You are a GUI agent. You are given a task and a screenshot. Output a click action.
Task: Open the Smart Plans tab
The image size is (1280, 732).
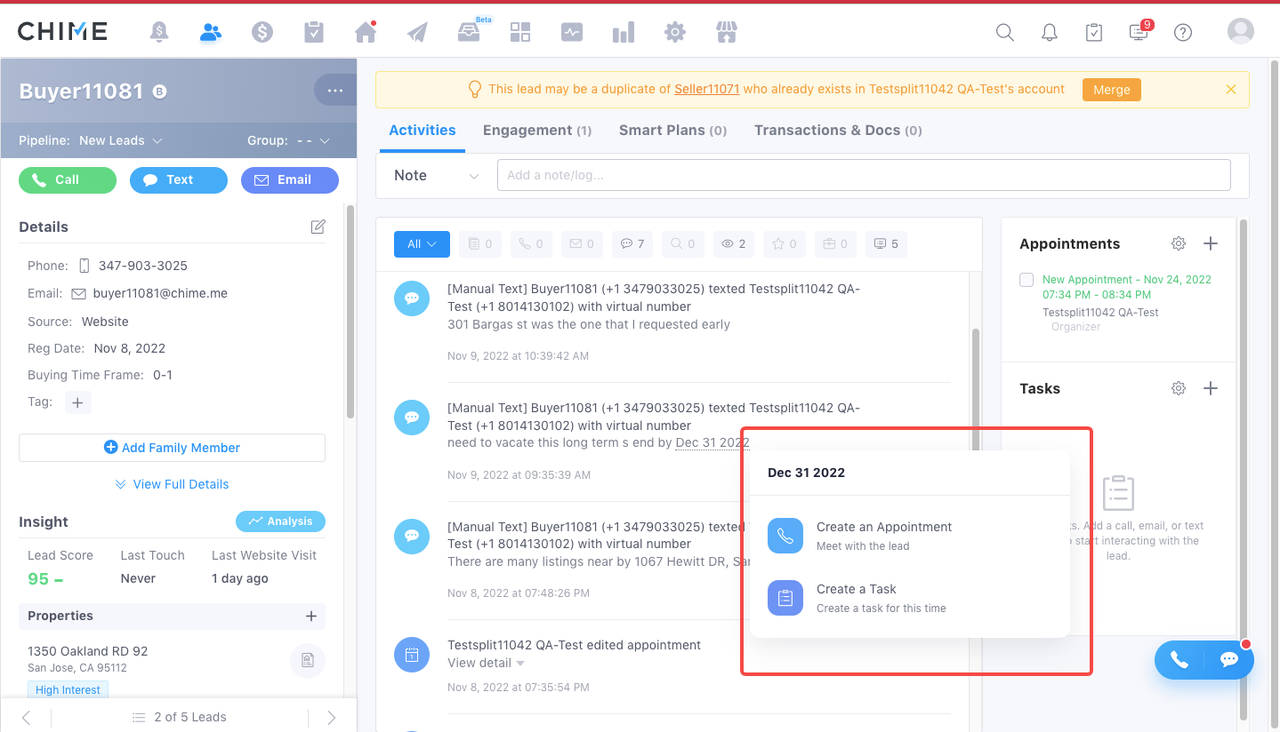(x=672, y=130)
